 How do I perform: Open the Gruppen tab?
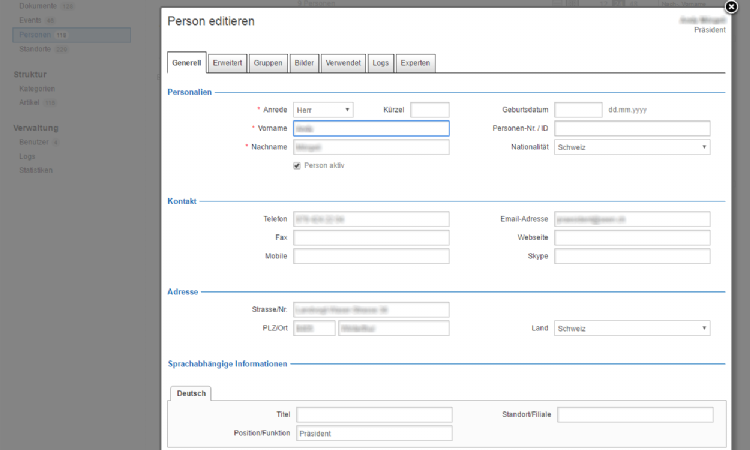267,63
